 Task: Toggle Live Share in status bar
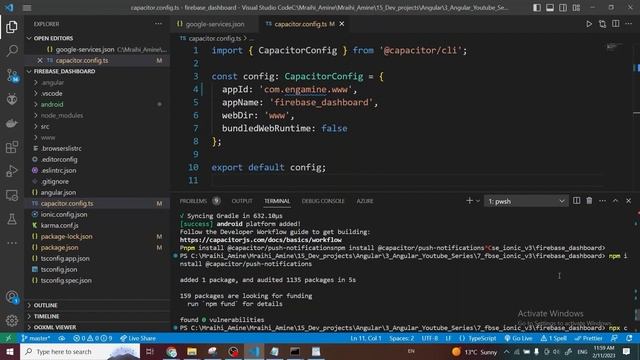(138, 338)
